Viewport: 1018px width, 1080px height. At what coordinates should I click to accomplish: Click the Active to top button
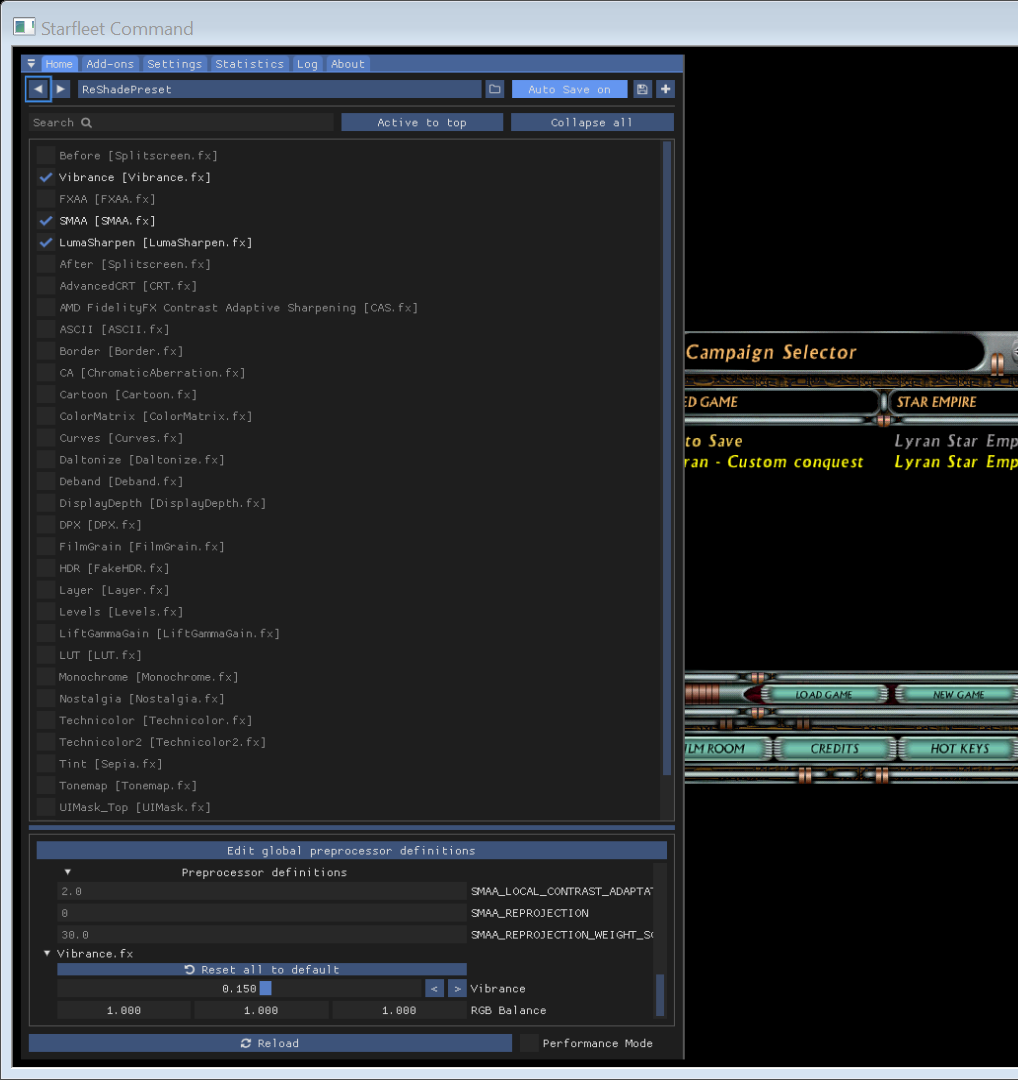[x=421, y=122]
